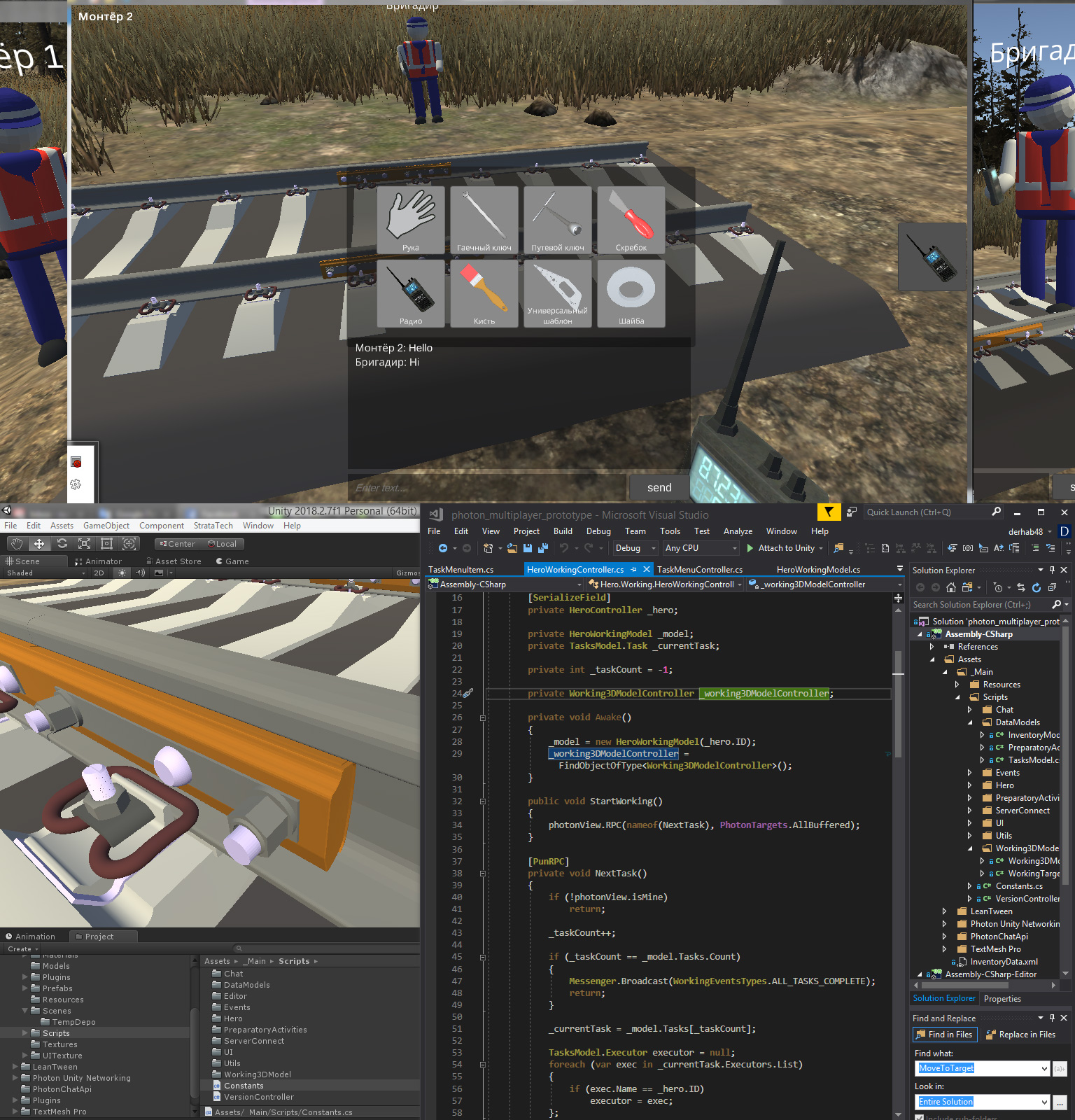Activate Unity combined Transform tool
1075x1120 pixels.
(x=129, y=544)
